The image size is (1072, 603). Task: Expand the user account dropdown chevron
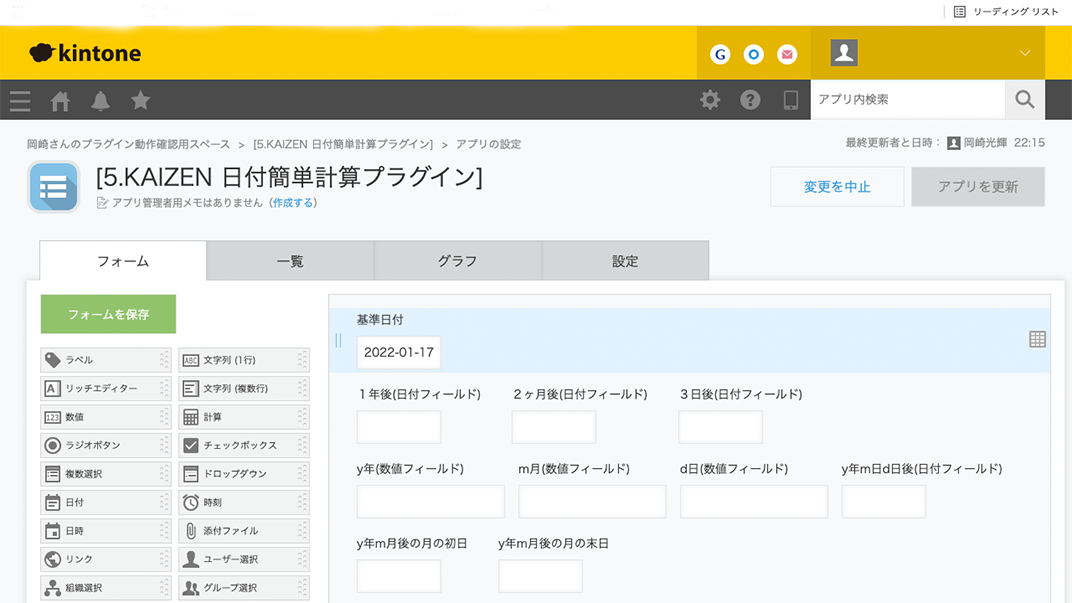(1024, 54)
